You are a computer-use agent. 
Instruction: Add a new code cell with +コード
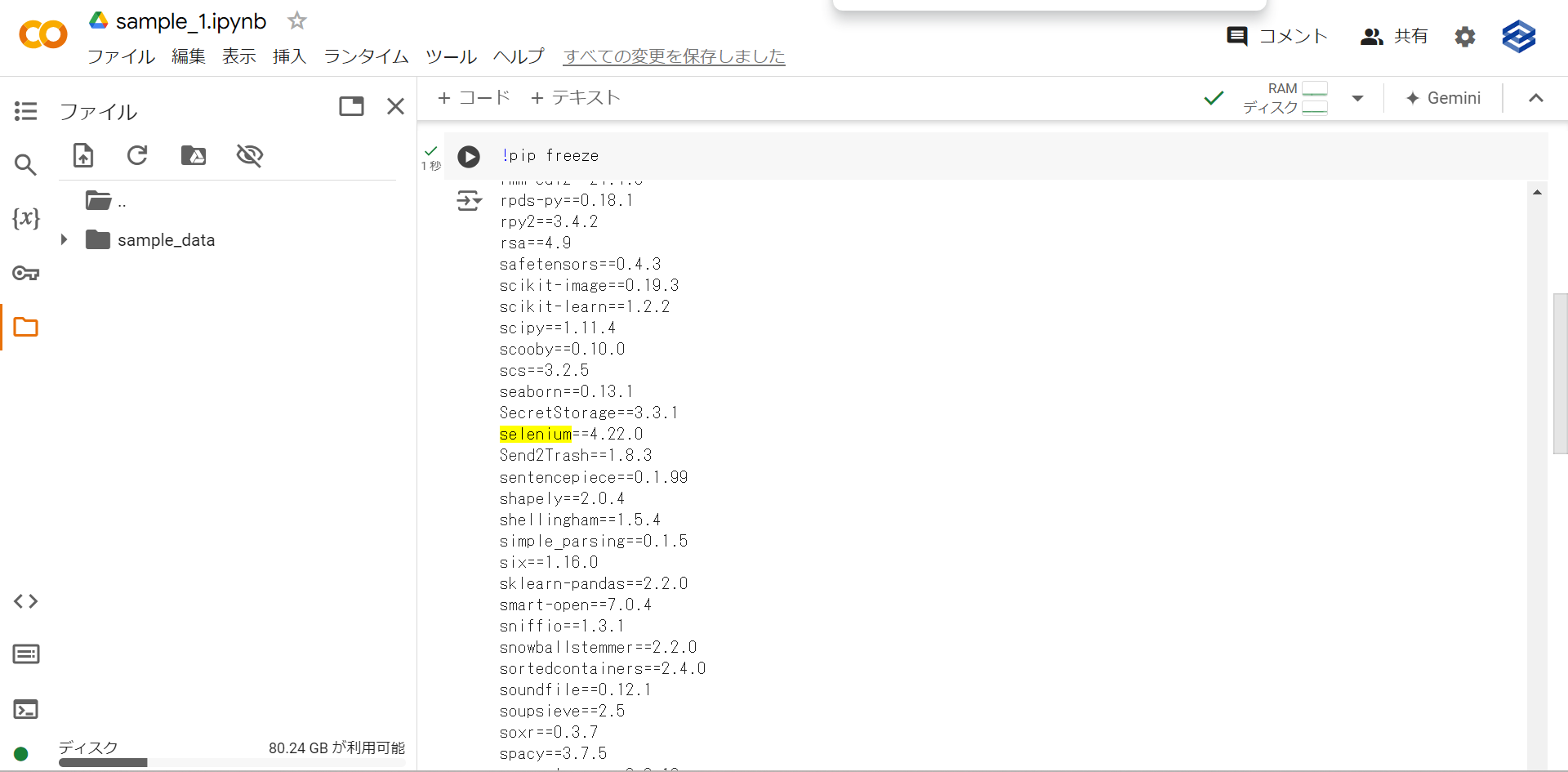474,97
